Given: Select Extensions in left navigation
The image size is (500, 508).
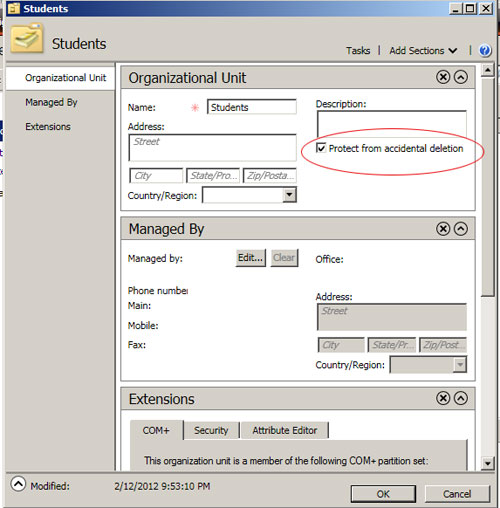Looking at the screenshot, I should [48, 127].
